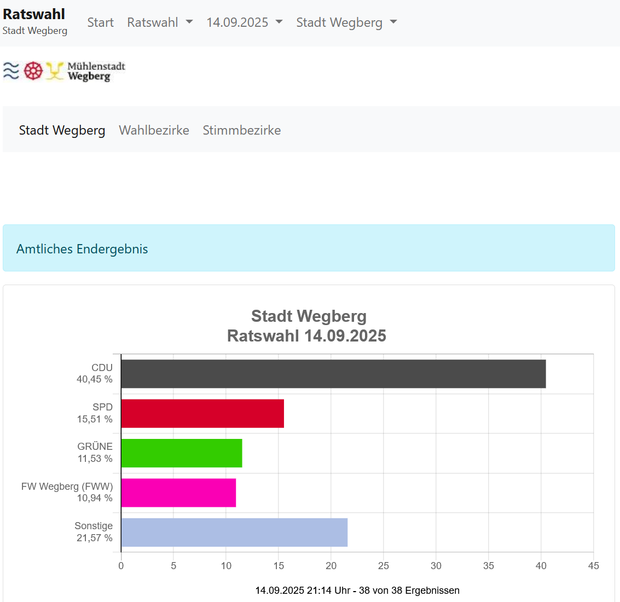Click the yellow windmill emblem icon
620x602 pixels.
(55, 71)
